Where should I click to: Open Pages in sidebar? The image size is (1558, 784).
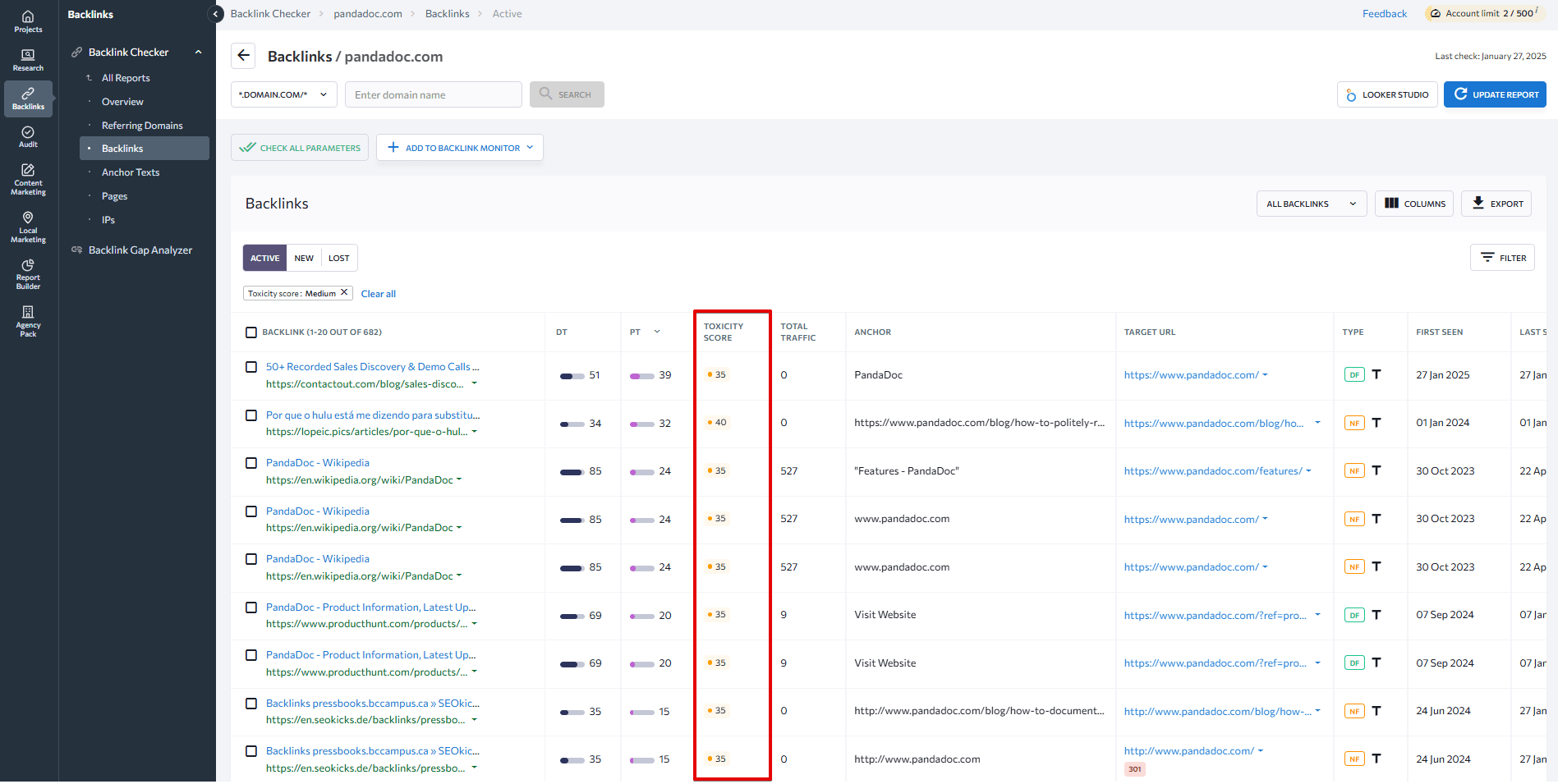[114, 196]
